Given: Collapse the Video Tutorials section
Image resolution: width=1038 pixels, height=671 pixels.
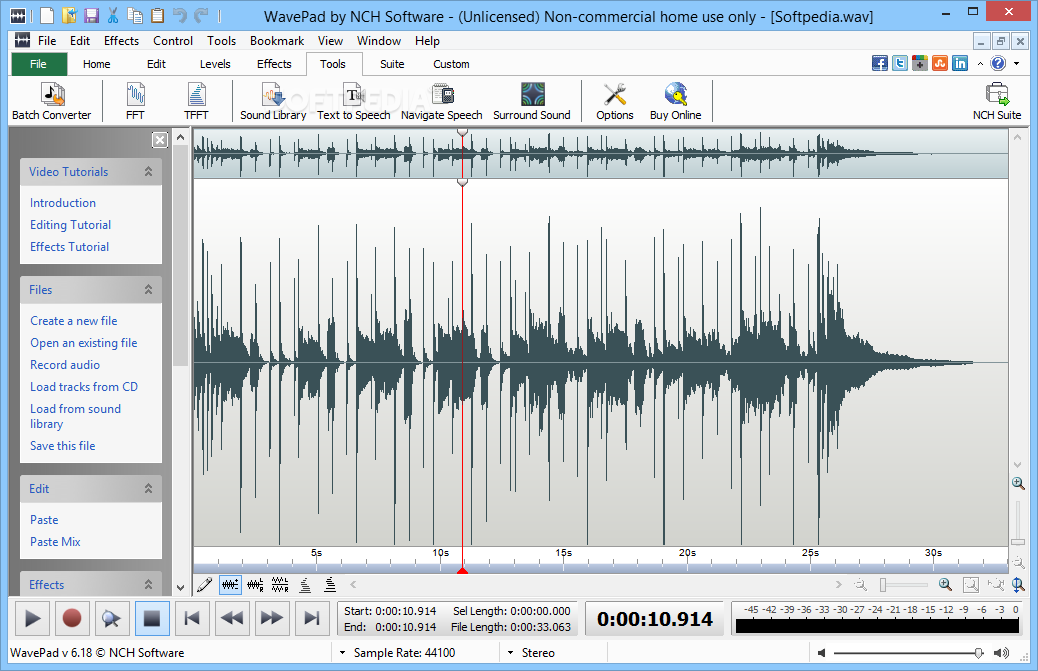Looking at the screenshot, I should (x=148, y=171).
